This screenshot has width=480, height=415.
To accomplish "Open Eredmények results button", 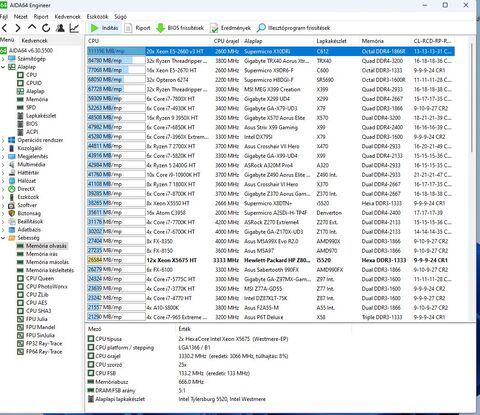I will pyautogui.click(x=231, y=28).
